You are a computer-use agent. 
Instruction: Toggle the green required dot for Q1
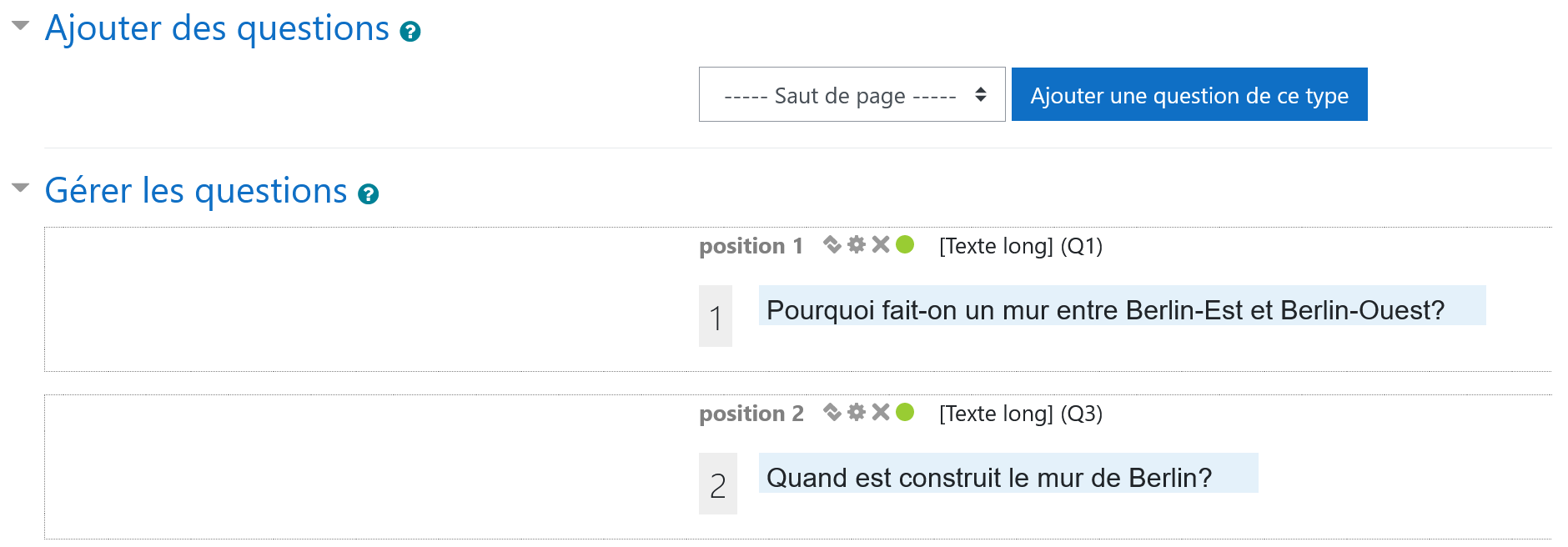pyautogui.click(x=905, y=244)
